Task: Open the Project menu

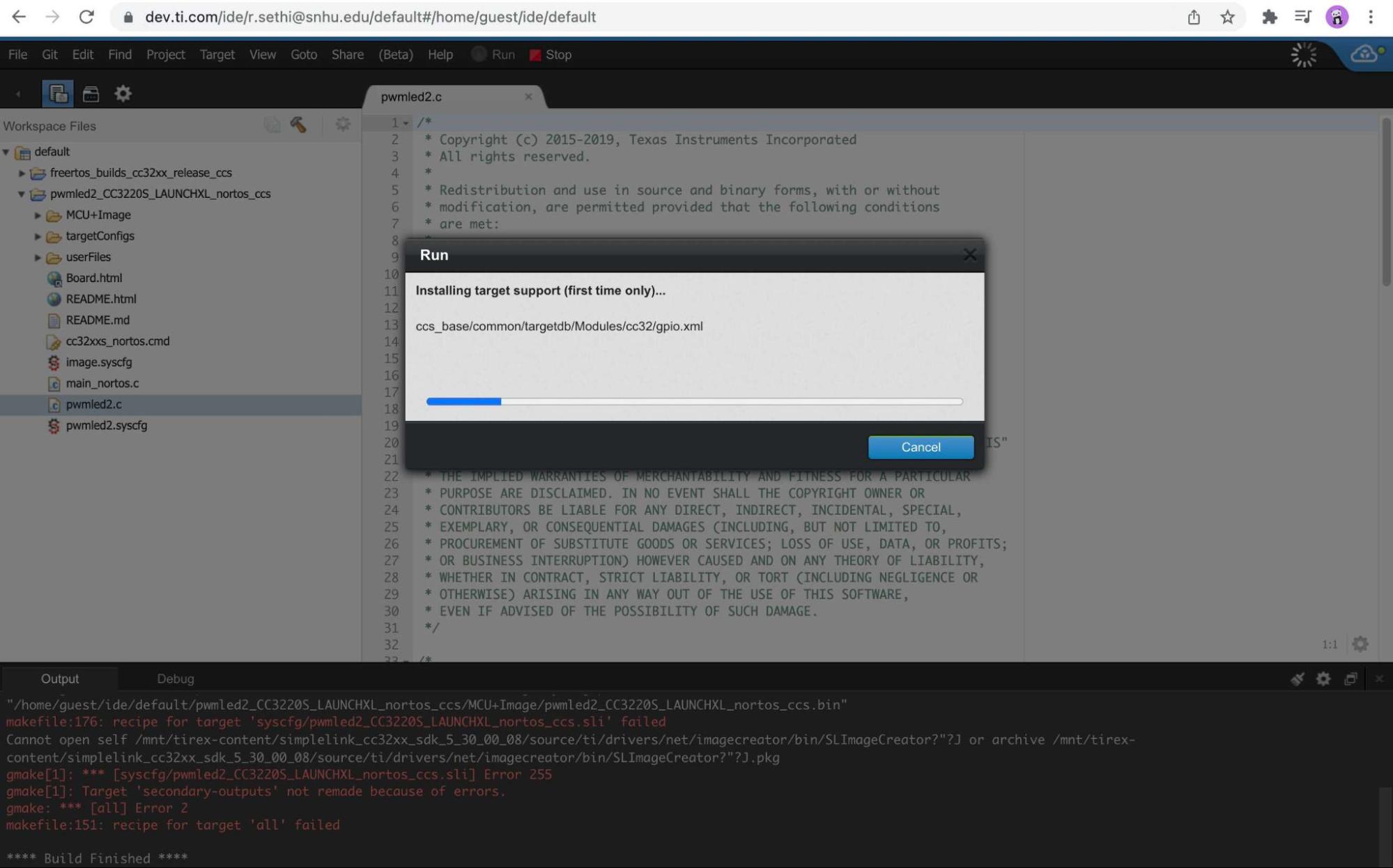Action: tap(165, 54)
